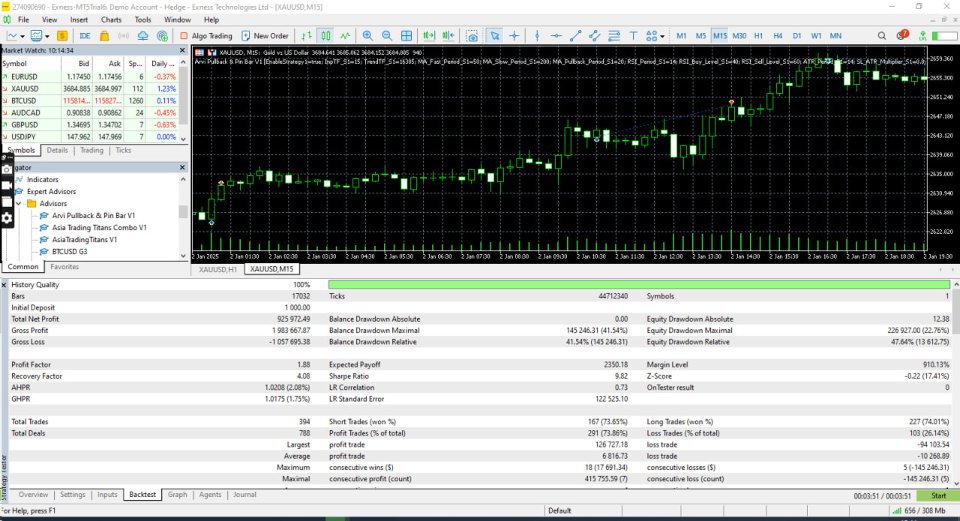The height and width of the screenshot is (521, 960).
Task: Toggle M5 timeframe
Action: [x=700, y=36]
